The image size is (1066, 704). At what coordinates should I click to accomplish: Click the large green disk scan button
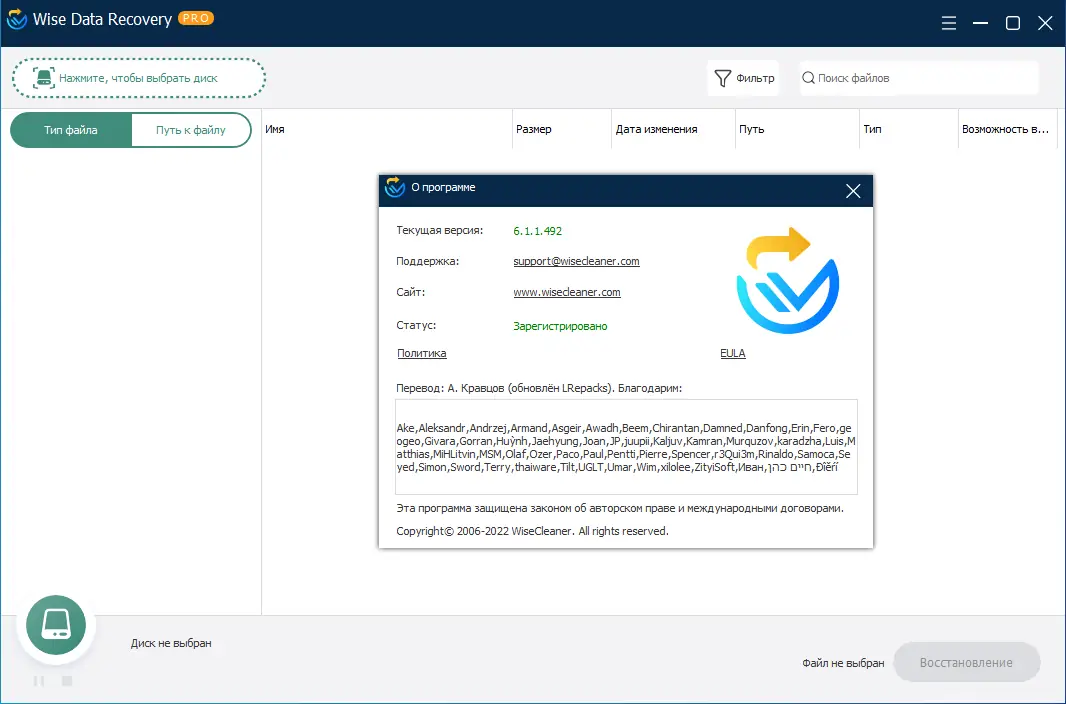click(x=56, y=624)
